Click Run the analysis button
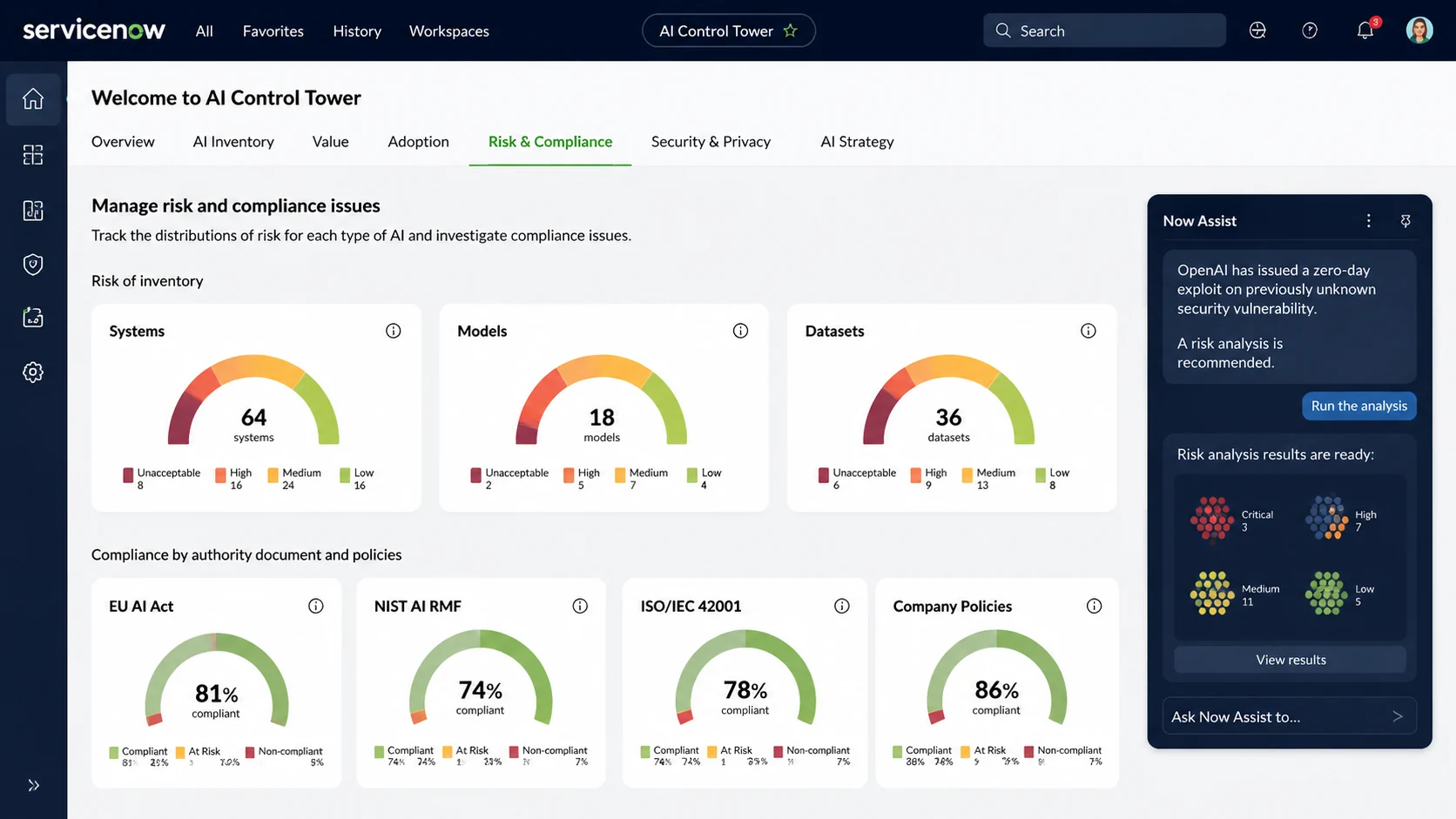This screenshot has width=1456, height=819. click(x=1359, y=406)
